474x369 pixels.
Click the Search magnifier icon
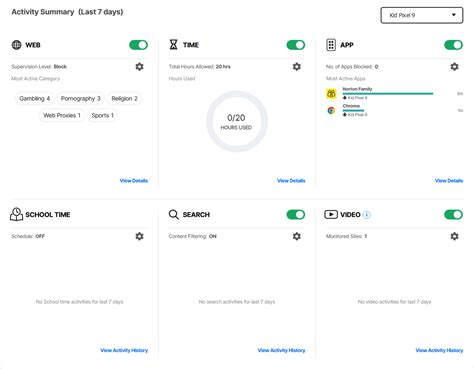click(174, 214)
